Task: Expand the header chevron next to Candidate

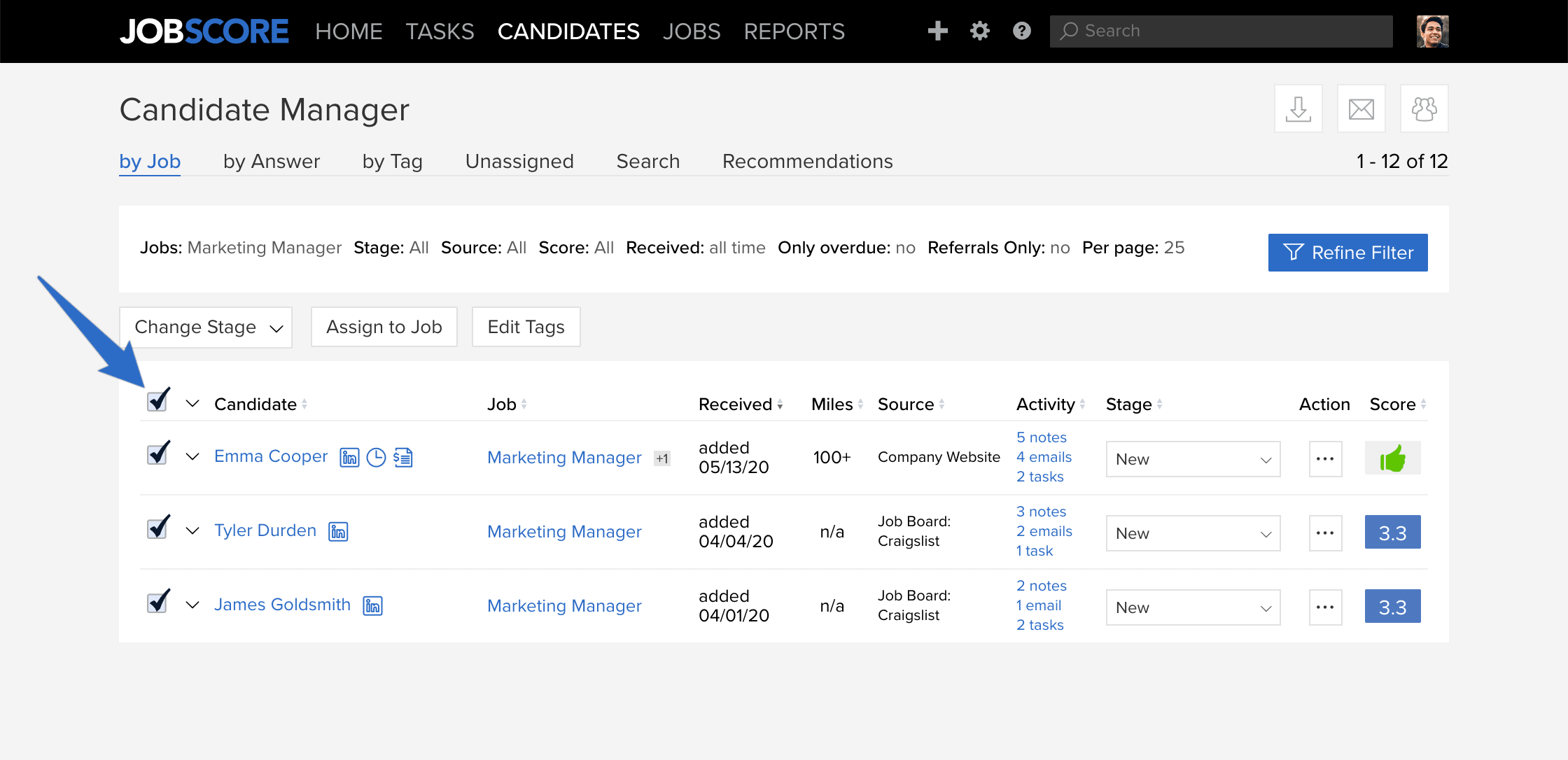Action: [x=192, y=404]
